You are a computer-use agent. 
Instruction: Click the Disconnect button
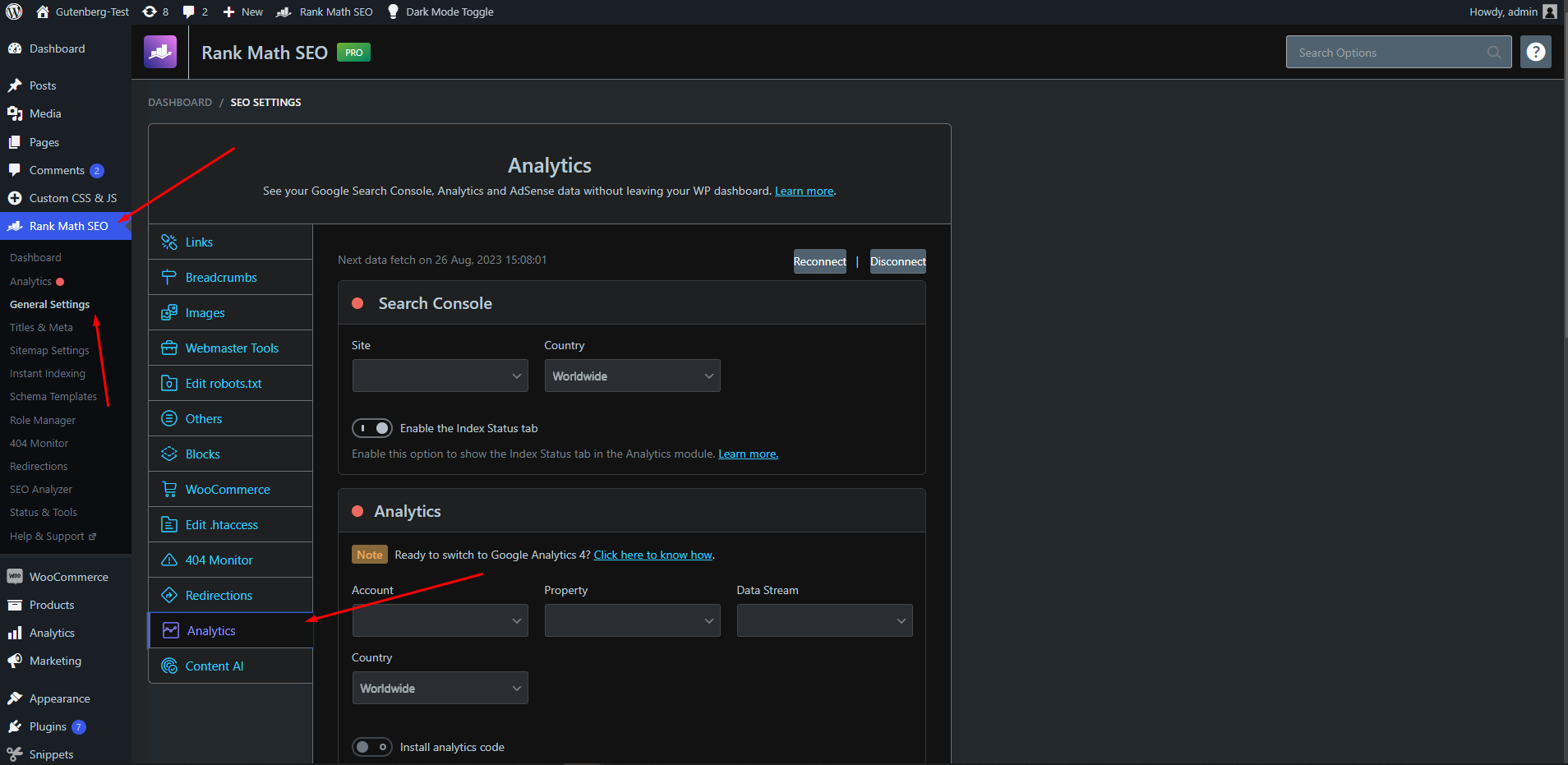click(x=897, y=261)
